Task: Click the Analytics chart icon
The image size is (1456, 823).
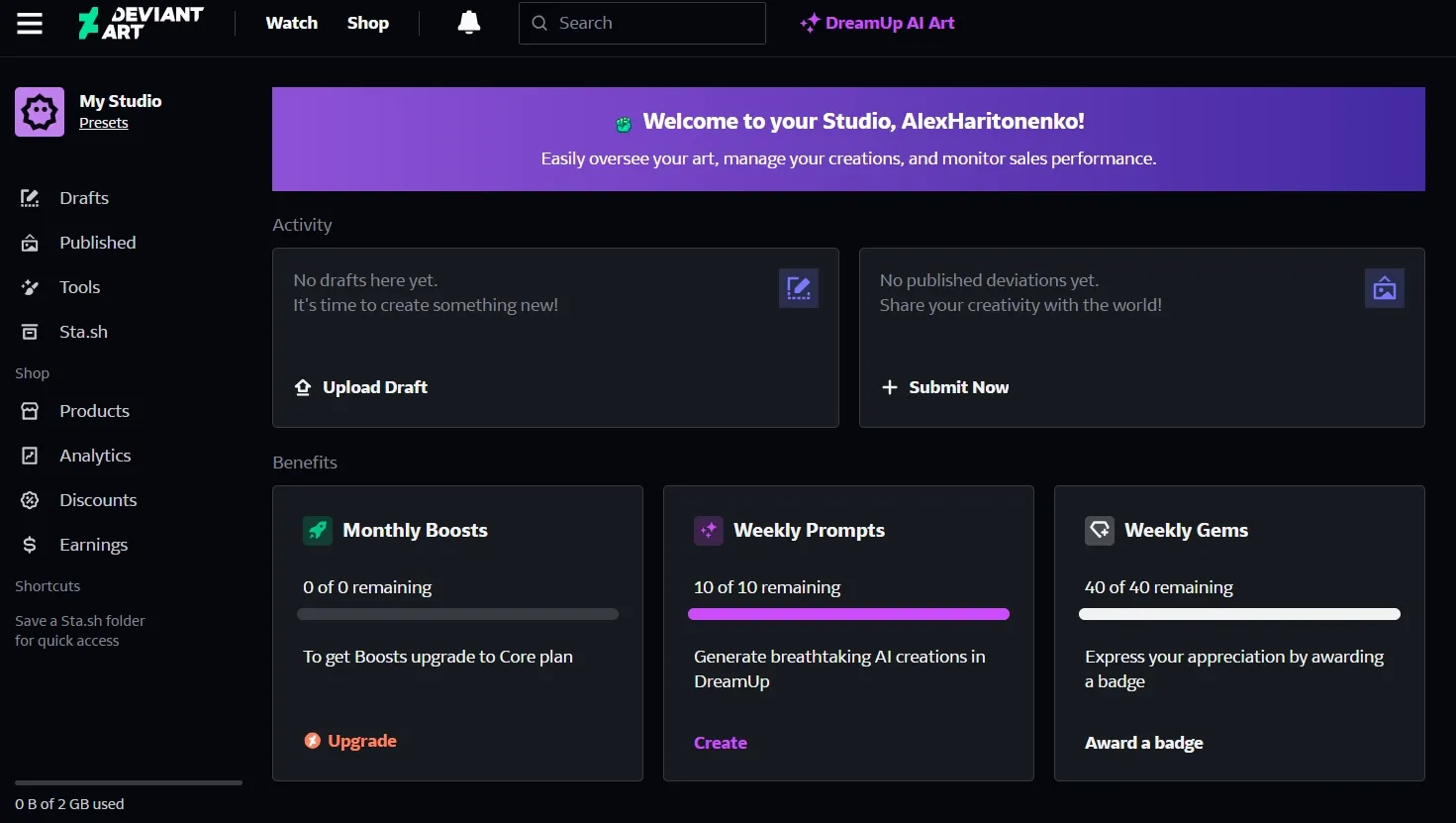Action: (x=30, y=456)
